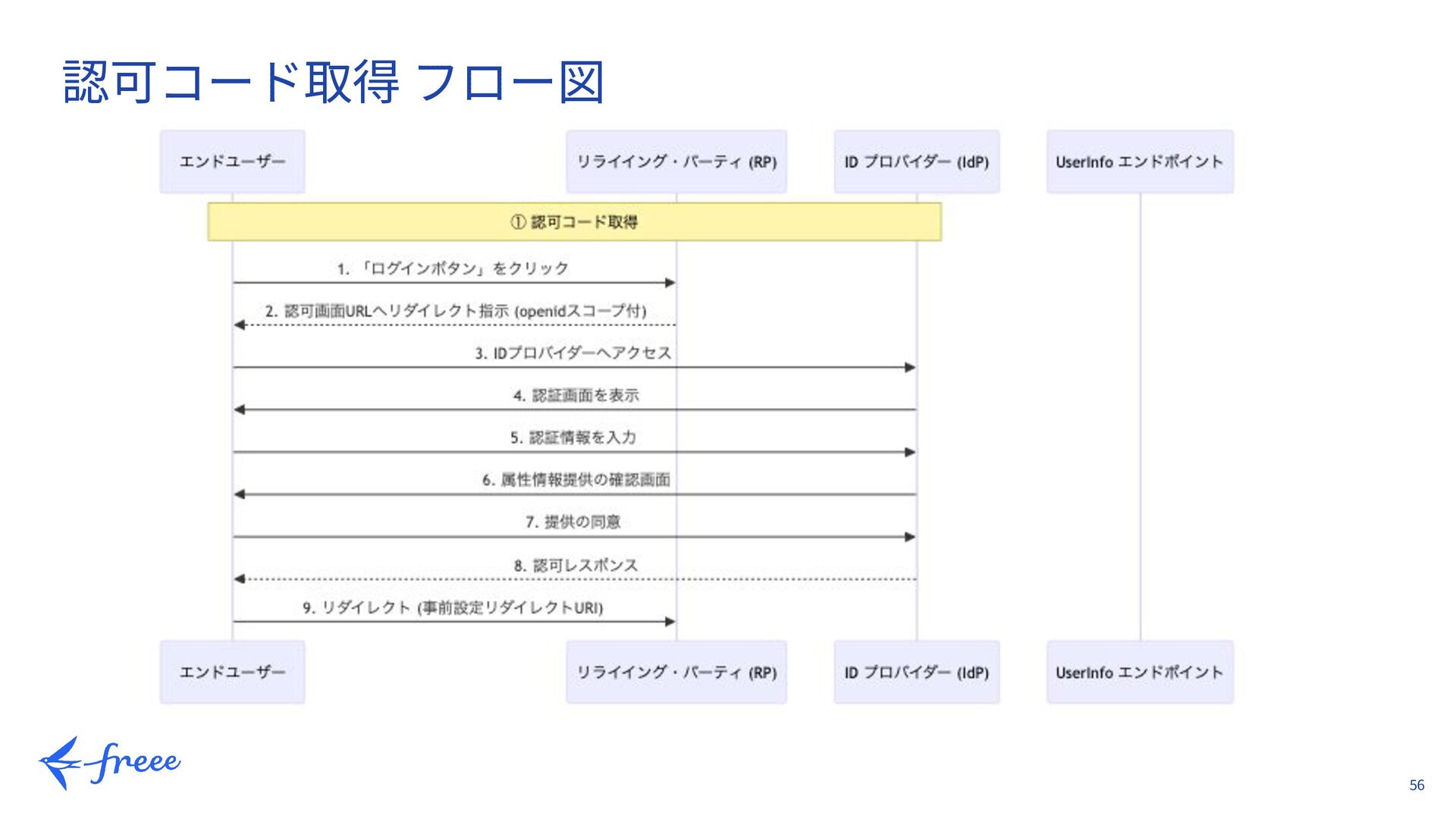Screen dimensions: 1456x819
Task: Click step 4 認証画面を表示 label
Action: (576, 395)
